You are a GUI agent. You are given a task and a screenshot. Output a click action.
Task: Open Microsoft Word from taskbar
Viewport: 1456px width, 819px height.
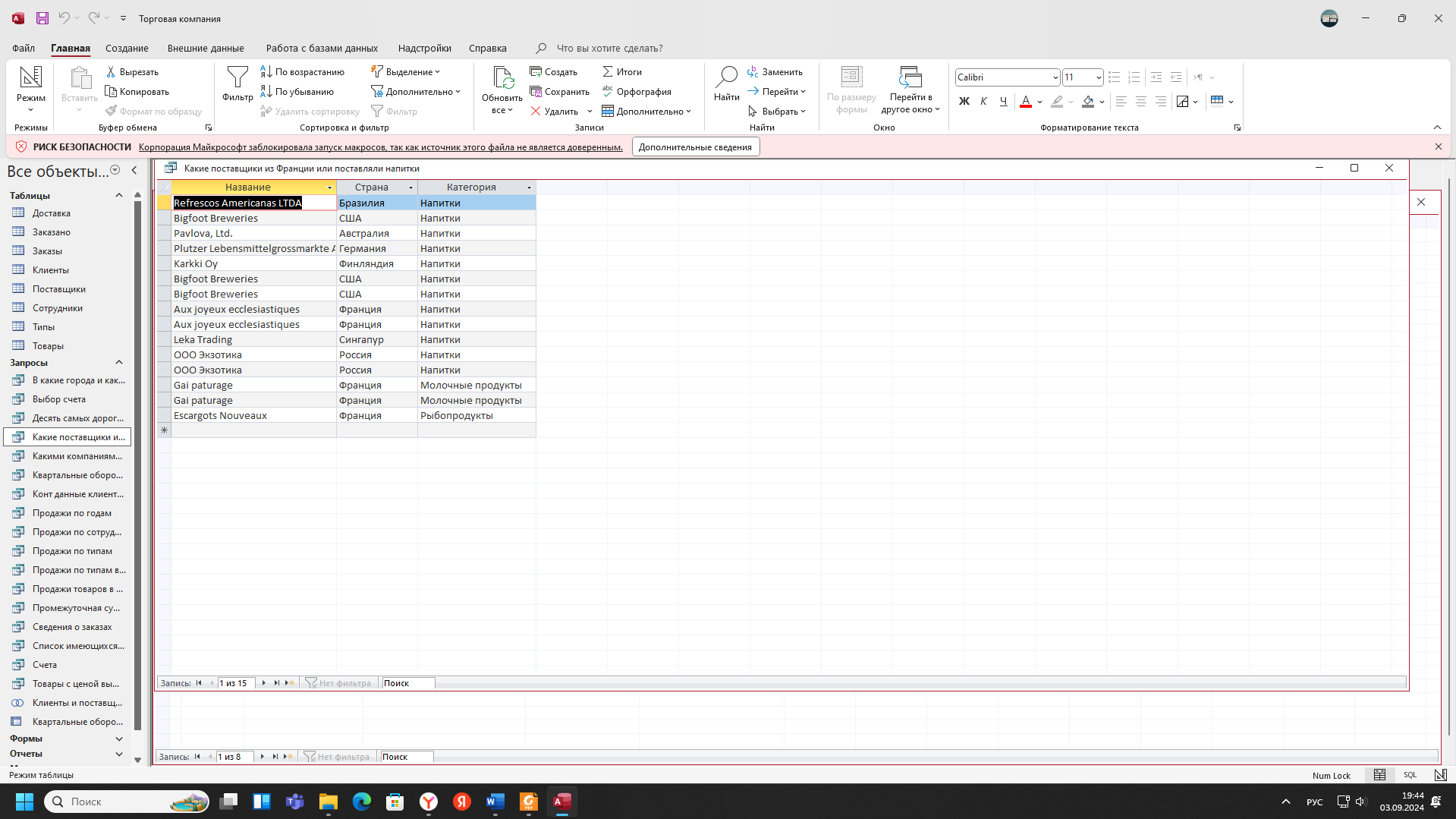(495, 802)
